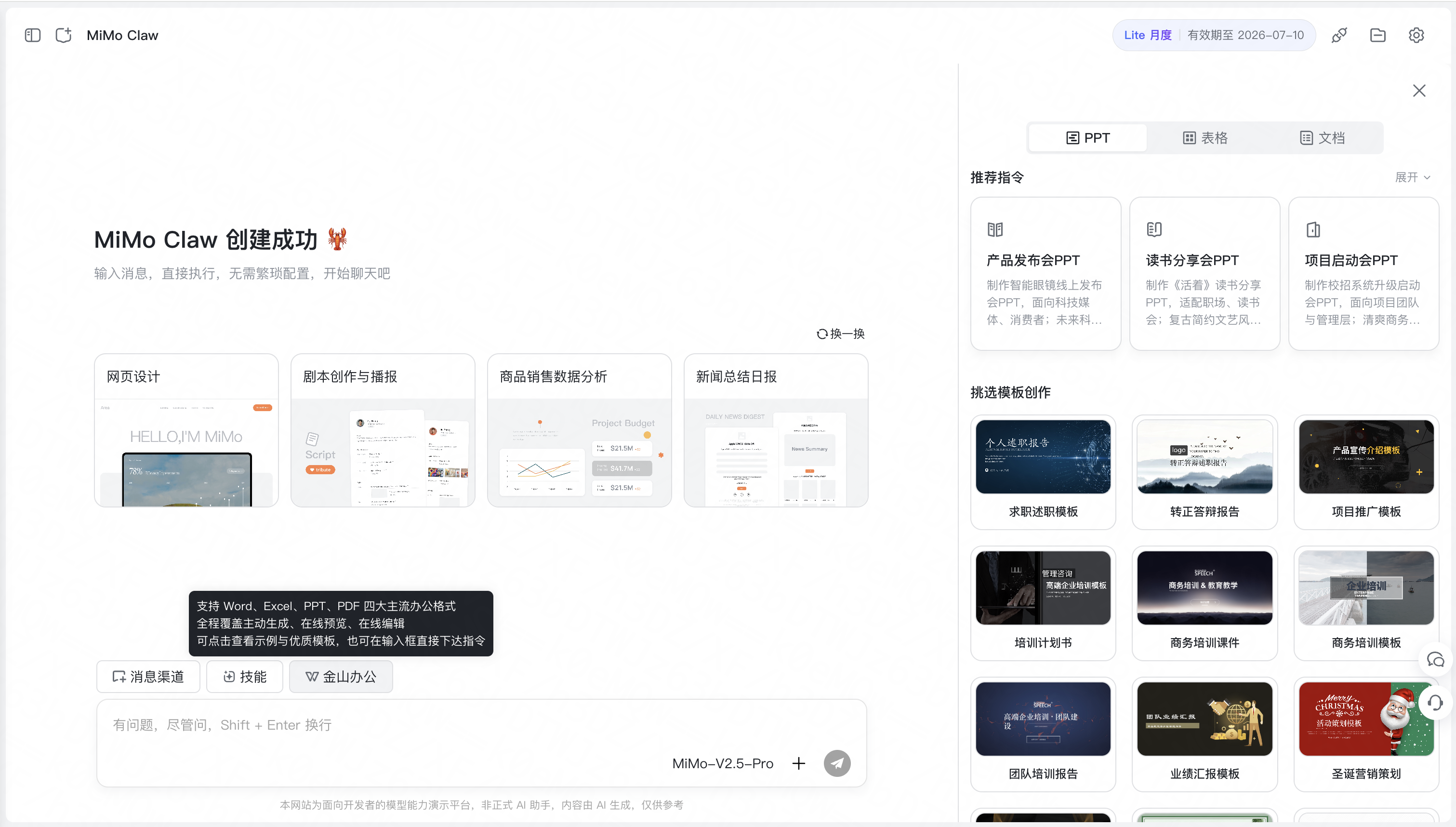Expand 推荐指令 with the 展开 chevron
Screen dimensions: 1456x827
[1412, 178]
